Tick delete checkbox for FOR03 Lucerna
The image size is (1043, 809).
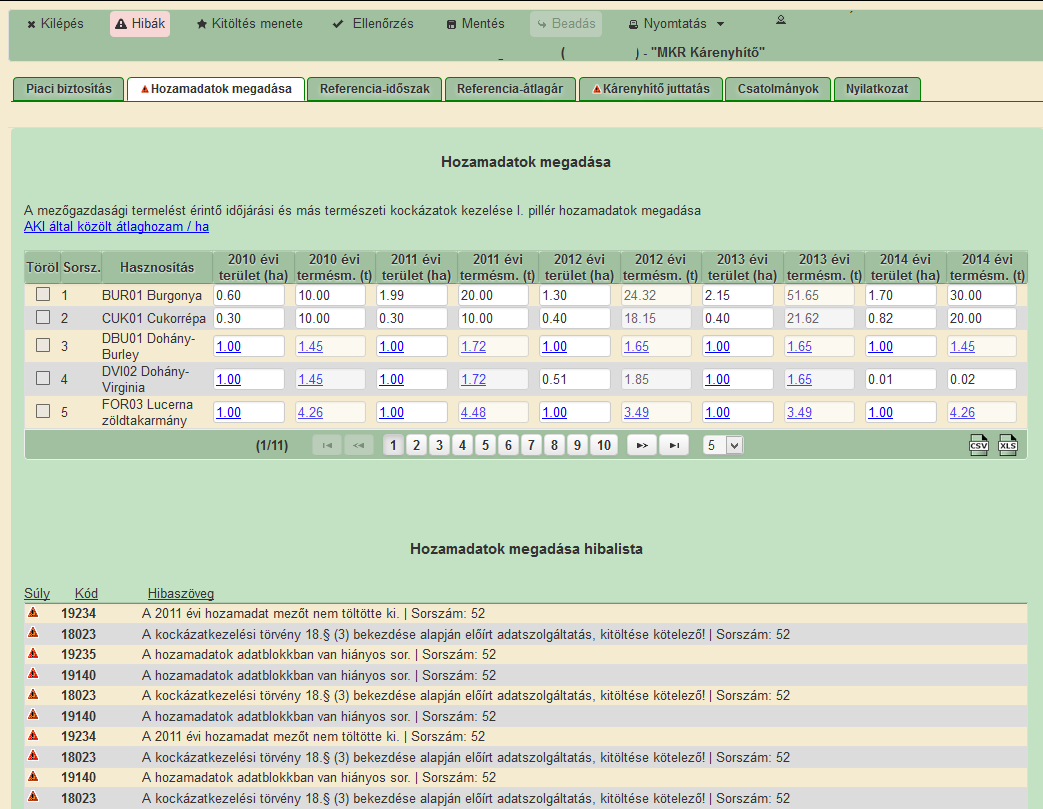click(43, 411)
